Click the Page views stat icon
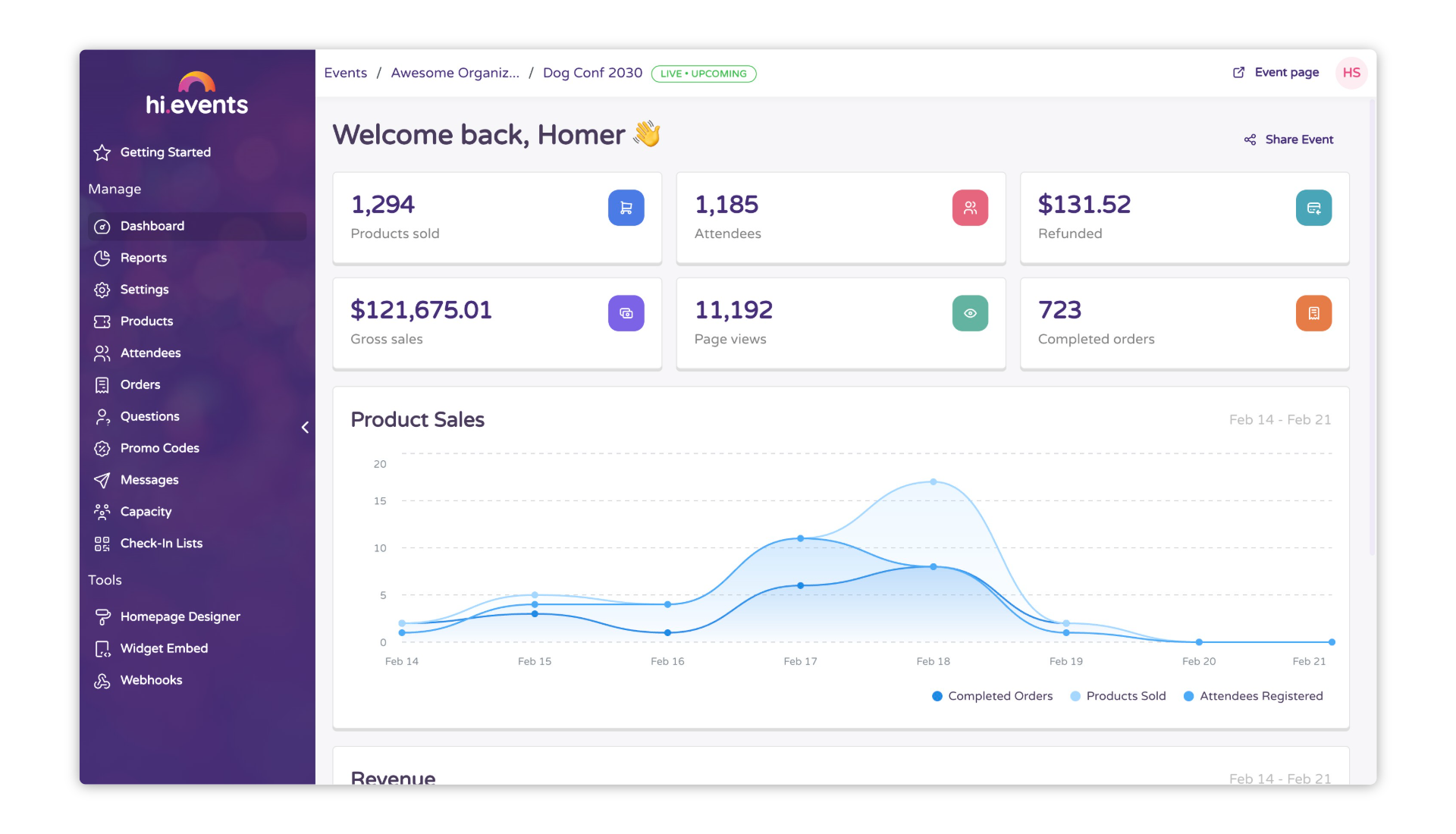This screenshot has width=1456, height=834. tap(968, 313)
